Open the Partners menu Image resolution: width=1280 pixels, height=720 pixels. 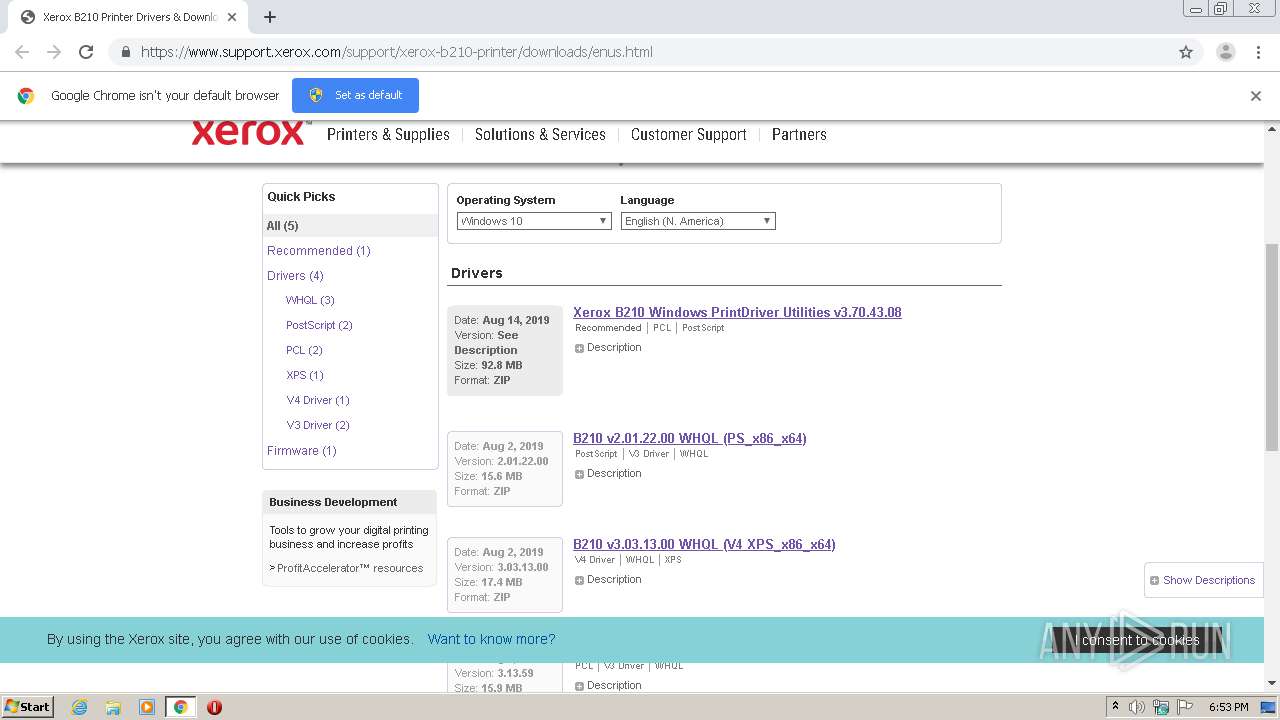click(x=799, y=134)
